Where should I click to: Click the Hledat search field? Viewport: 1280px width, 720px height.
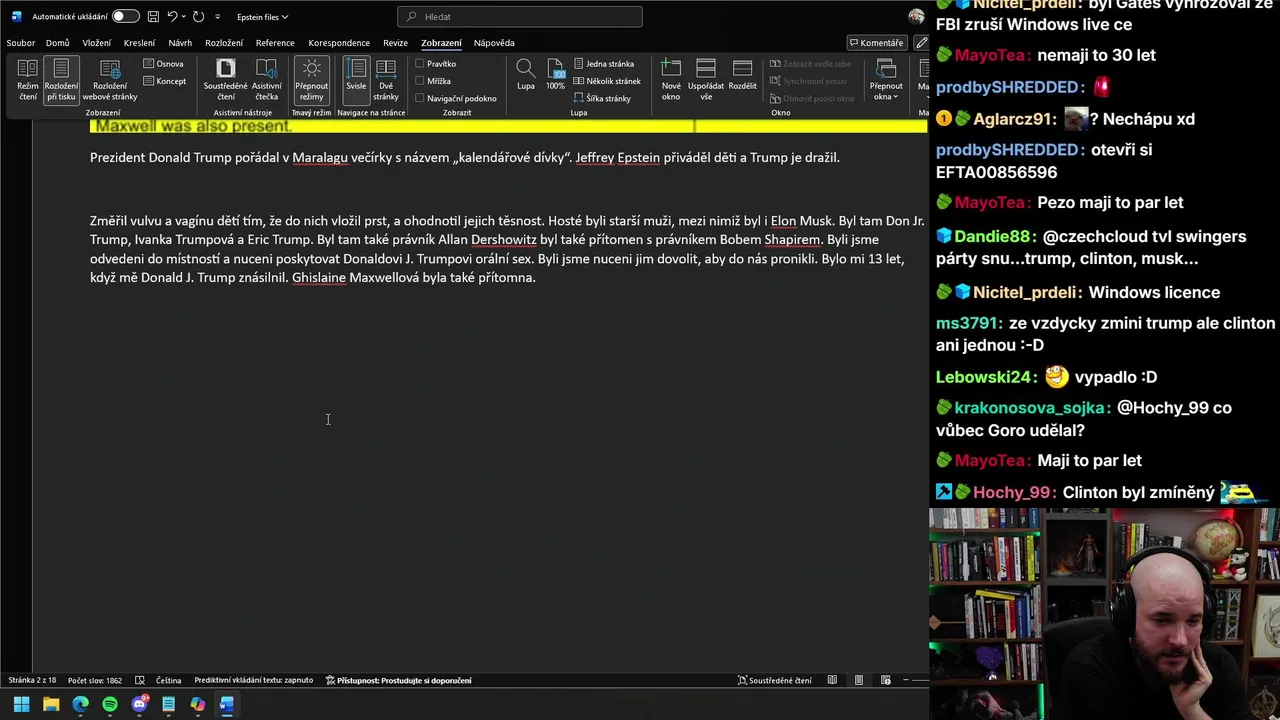point(520,17)
